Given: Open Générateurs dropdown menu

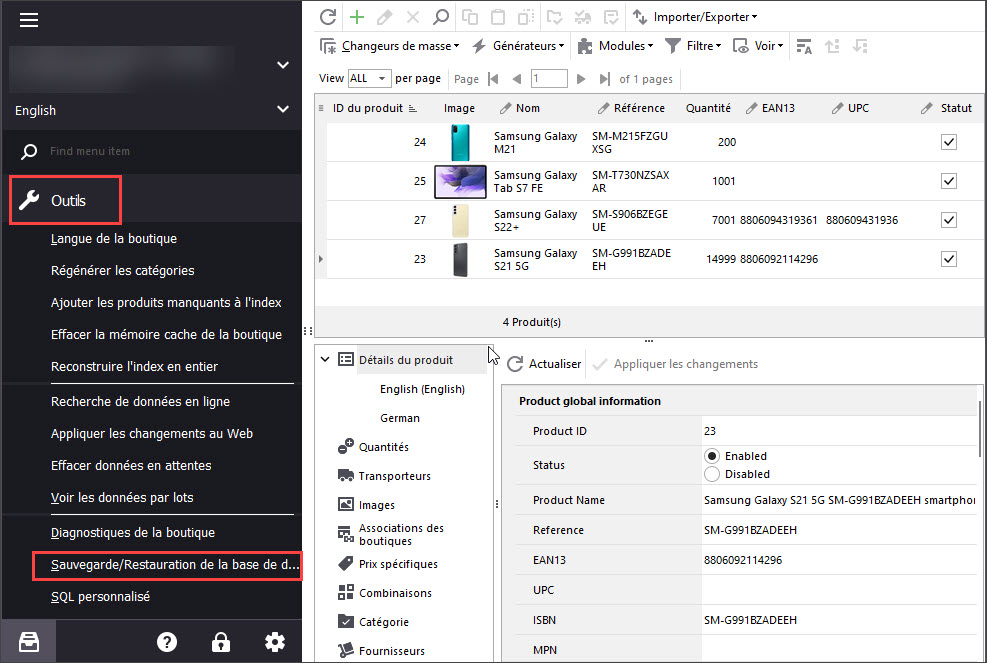Looking at the screenshot, I should (519, 46).
